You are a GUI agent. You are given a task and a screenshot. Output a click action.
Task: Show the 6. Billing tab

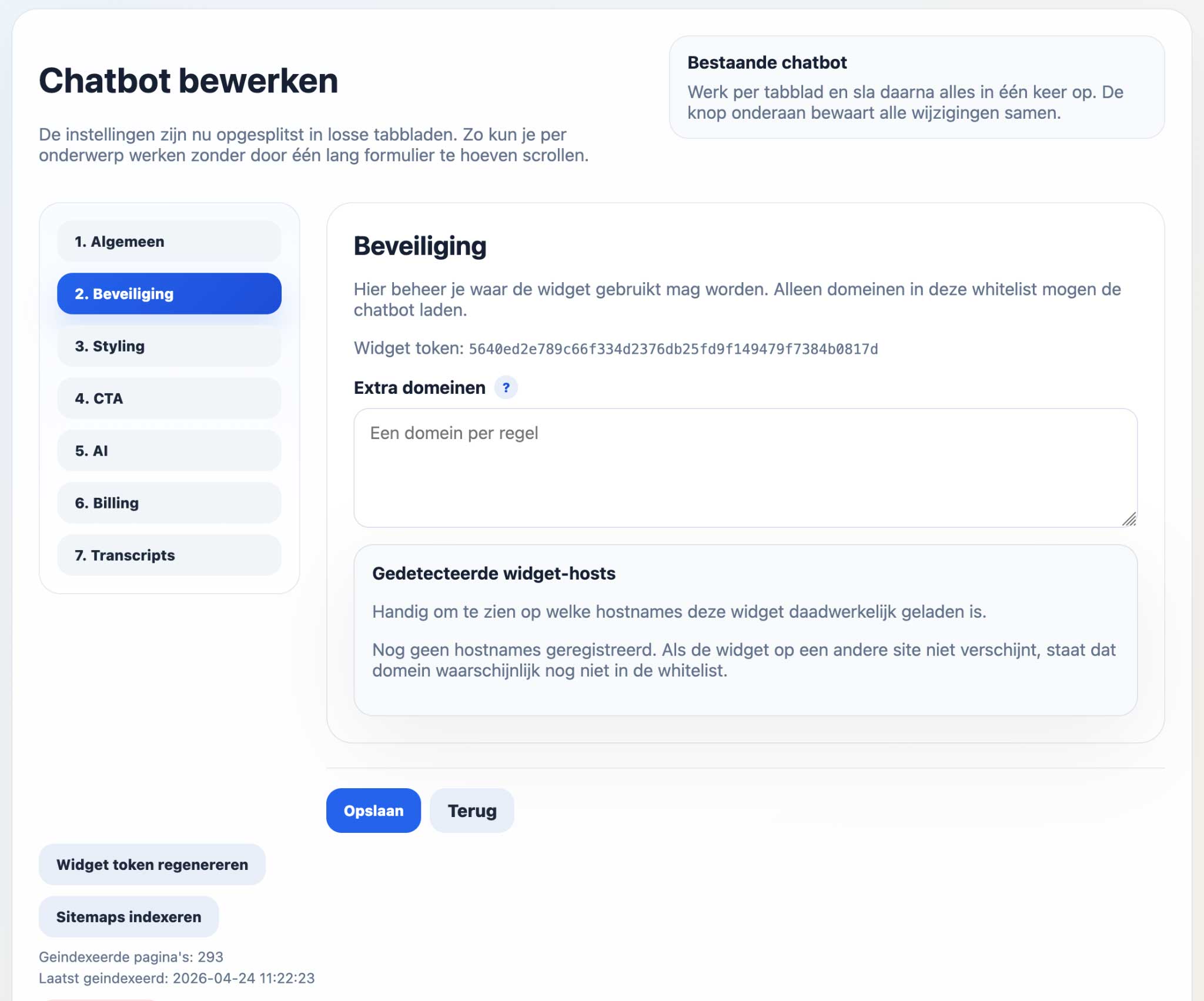pyautogui.click(x=169, y=503)
